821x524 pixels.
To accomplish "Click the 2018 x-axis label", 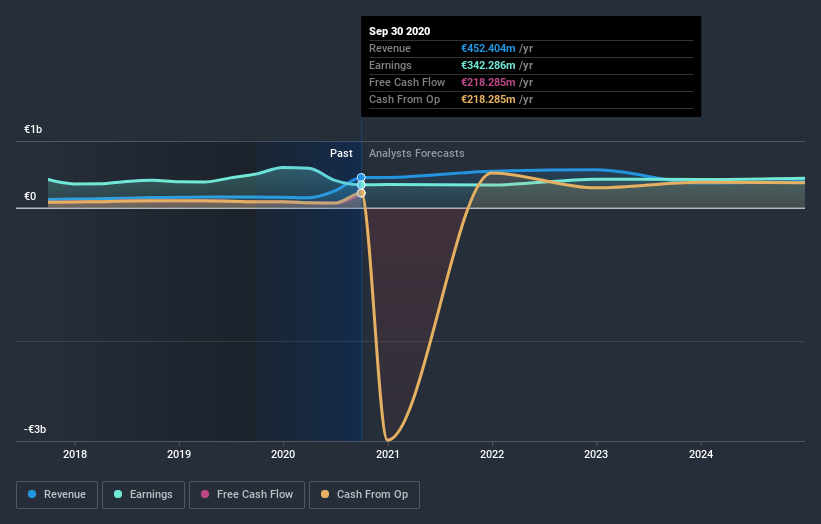I will (75, 454).
